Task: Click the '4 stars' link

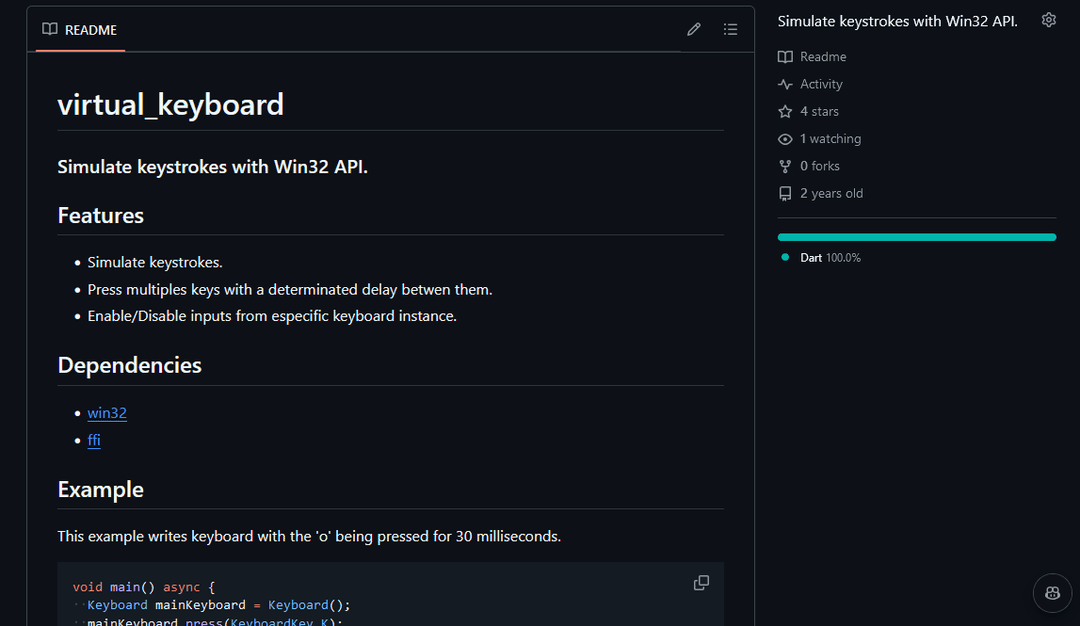Action: 819,111
